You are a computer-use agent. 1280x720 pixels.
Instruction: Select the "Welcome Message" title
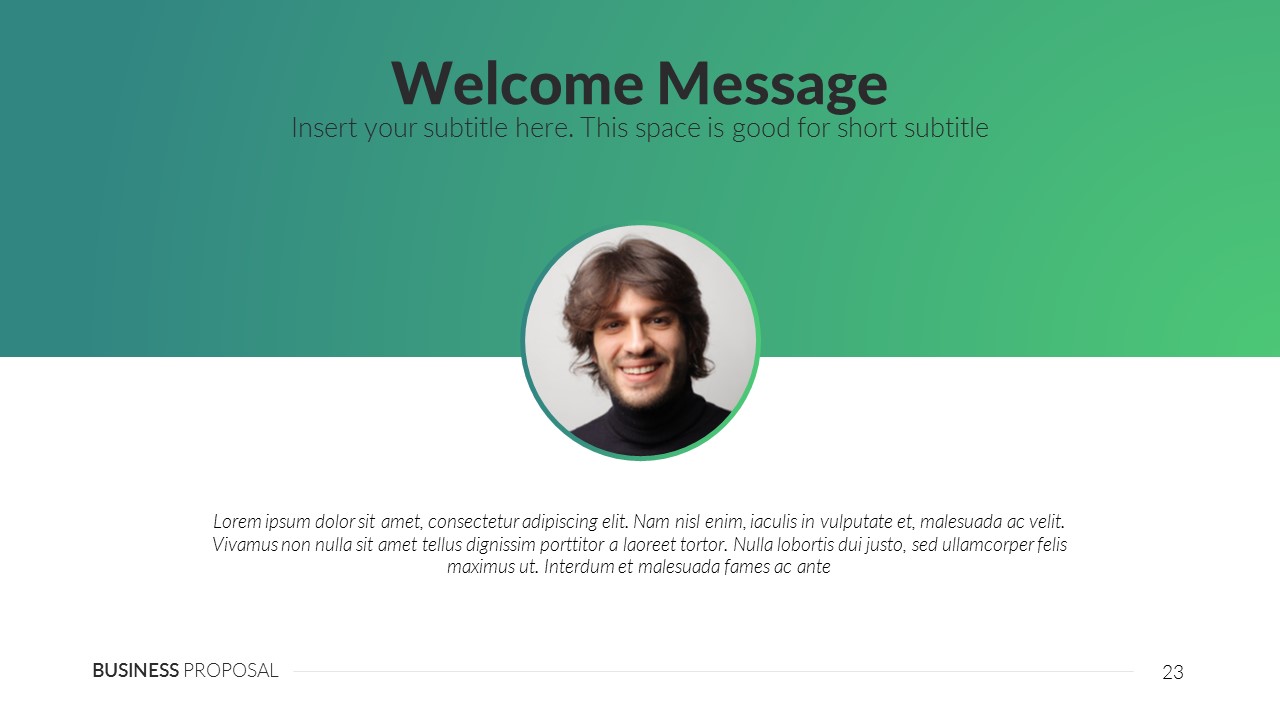639,83
